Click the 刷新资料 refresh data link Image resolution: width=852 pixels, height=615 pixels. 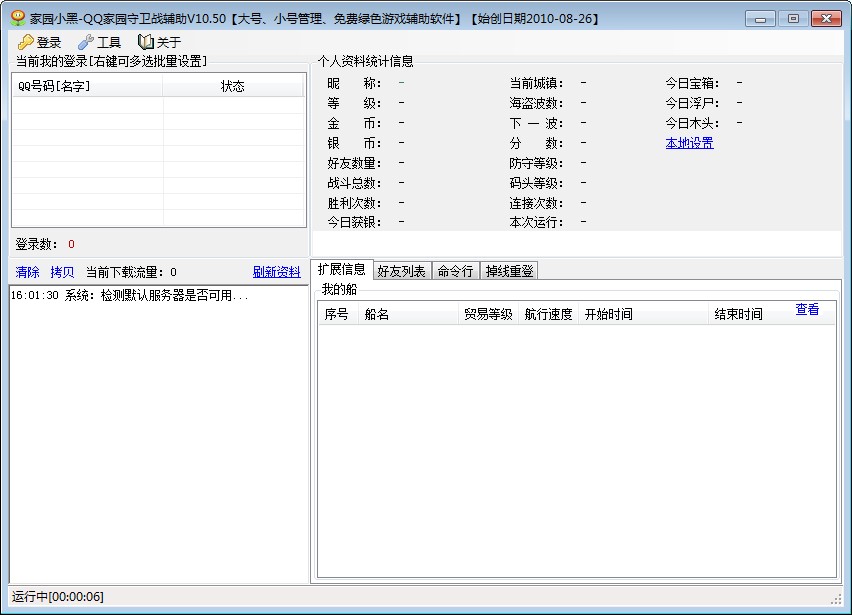(x=277, y=271)
